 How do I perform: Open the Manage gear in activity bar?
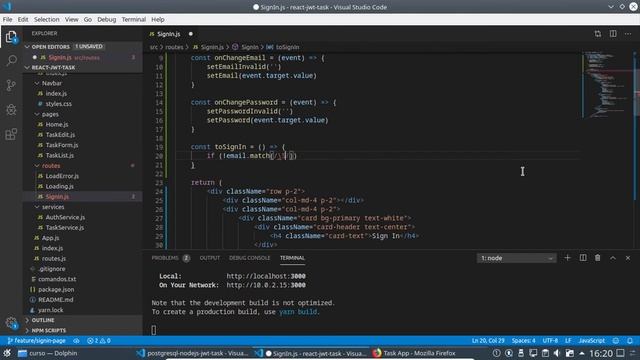coord(11,323)
